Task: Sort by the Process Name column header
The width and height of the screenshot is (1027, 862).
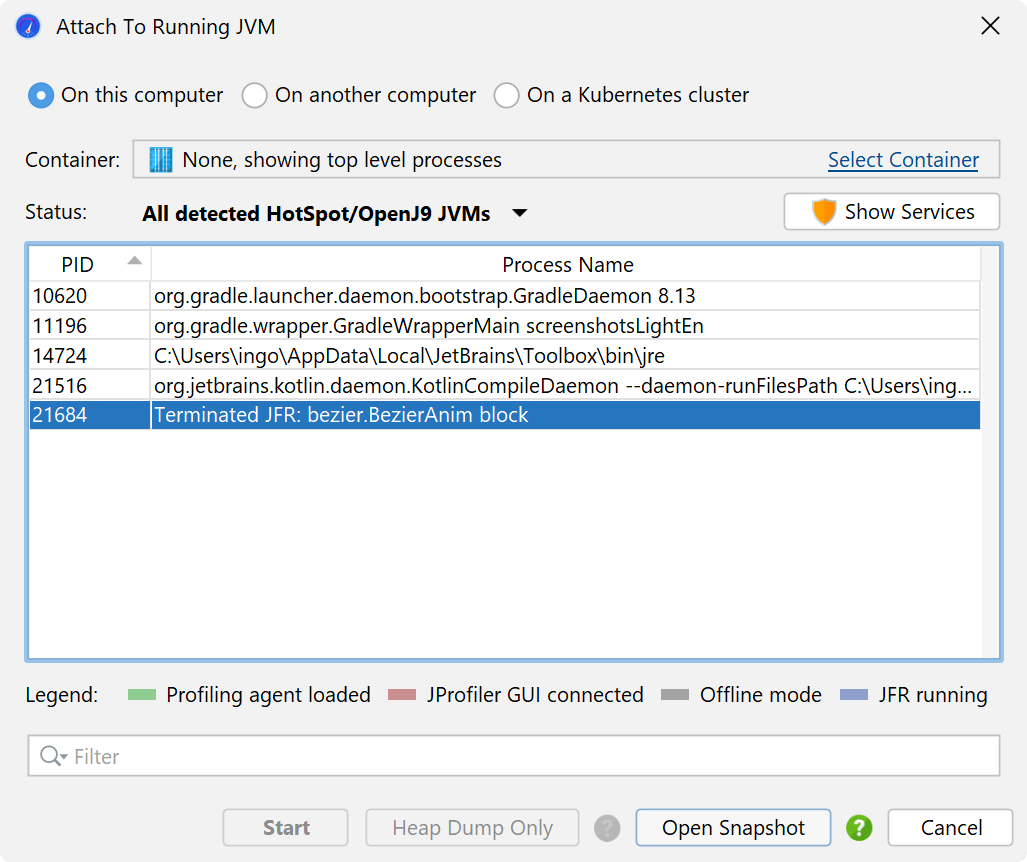Action: click(567, 265)
